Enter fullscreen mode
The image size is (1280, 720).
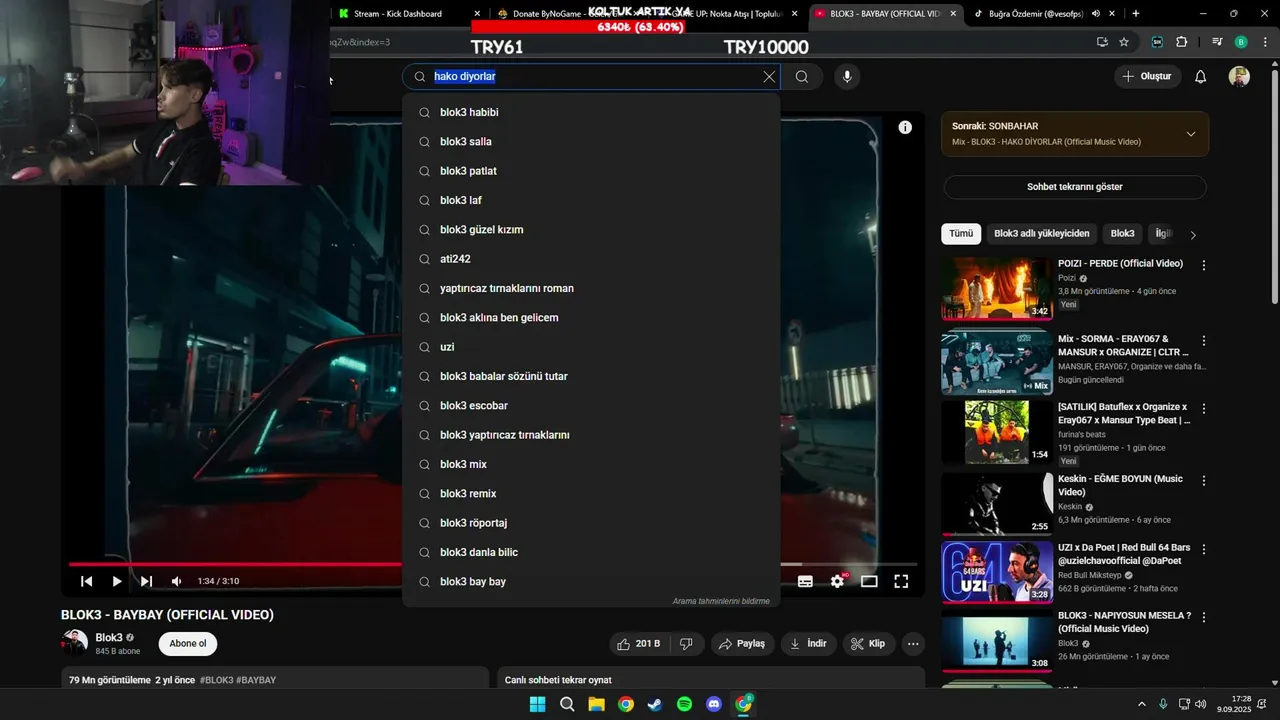click(x=901, y=581)
